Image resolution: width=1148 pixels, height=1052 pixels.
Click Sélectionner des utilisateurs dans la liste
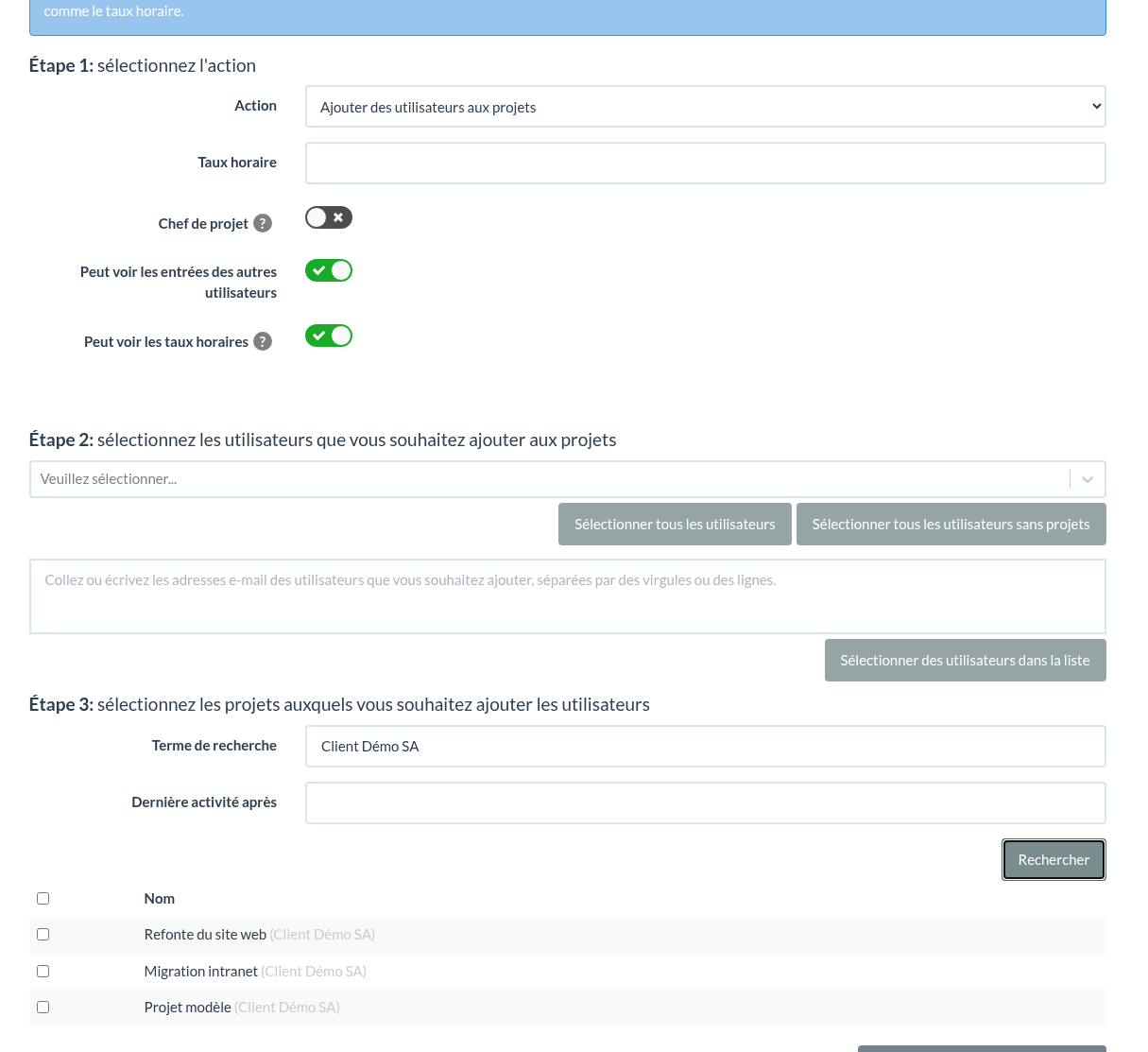coord(965,661)
